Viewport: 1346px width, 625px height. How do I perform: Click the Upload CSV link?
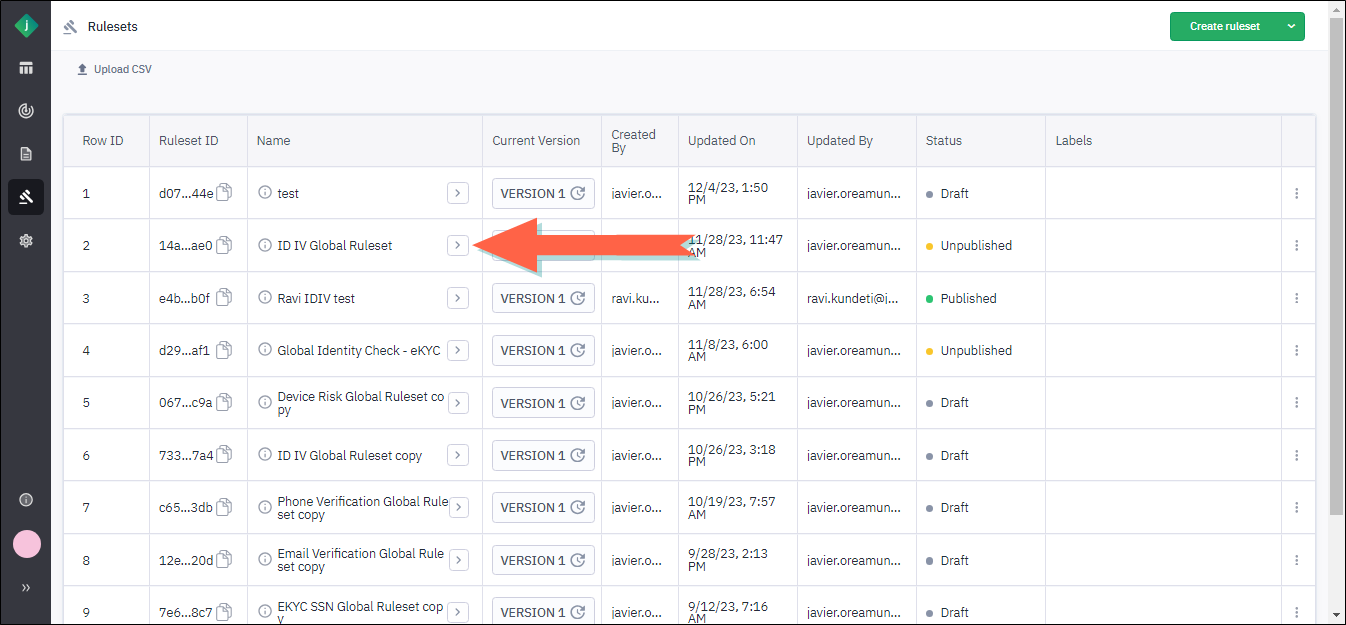click(x=114, y=69)
